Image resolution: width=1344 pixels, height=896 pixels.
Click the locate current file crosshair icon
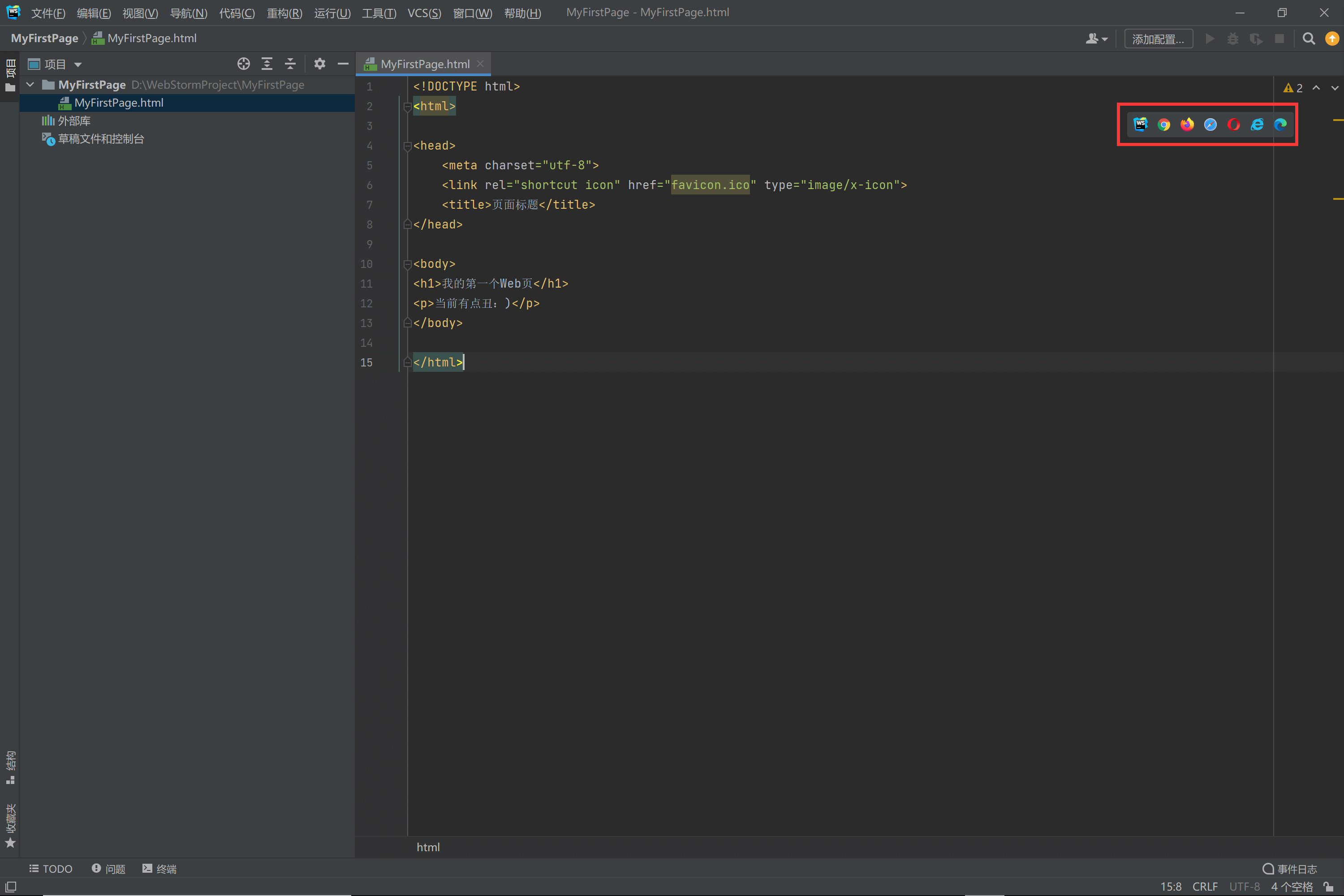(243, 64)
